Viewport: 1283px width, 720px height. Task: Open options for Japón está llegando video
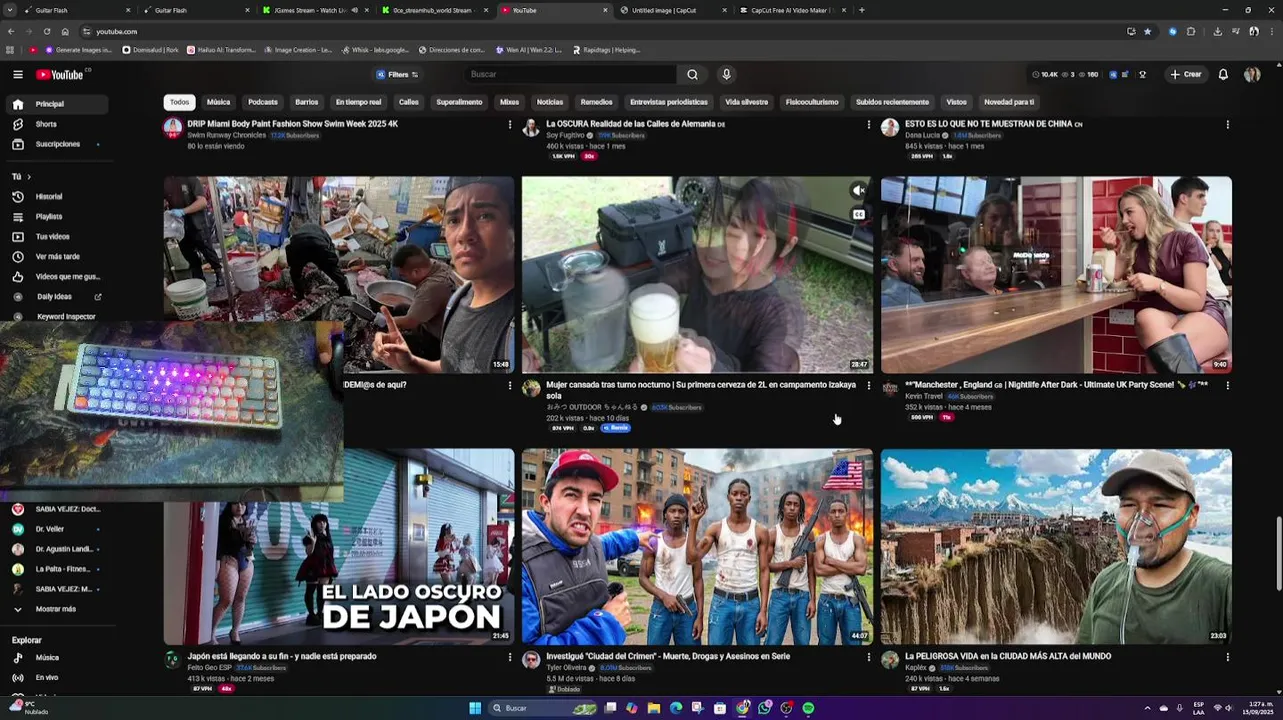point(509,657)
